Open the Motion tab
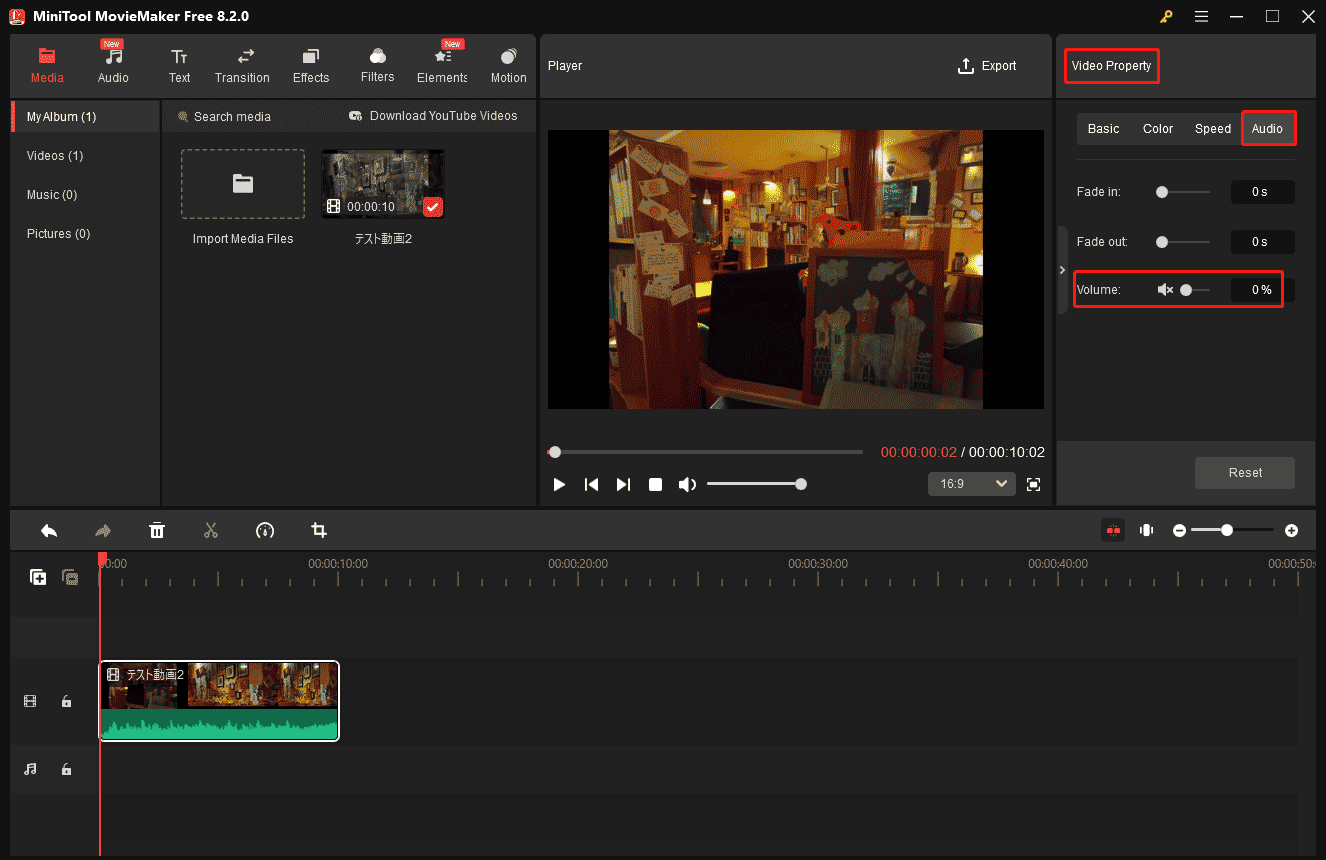The height and width of the screenshot is (860, 1326). (x=508, y=65)
